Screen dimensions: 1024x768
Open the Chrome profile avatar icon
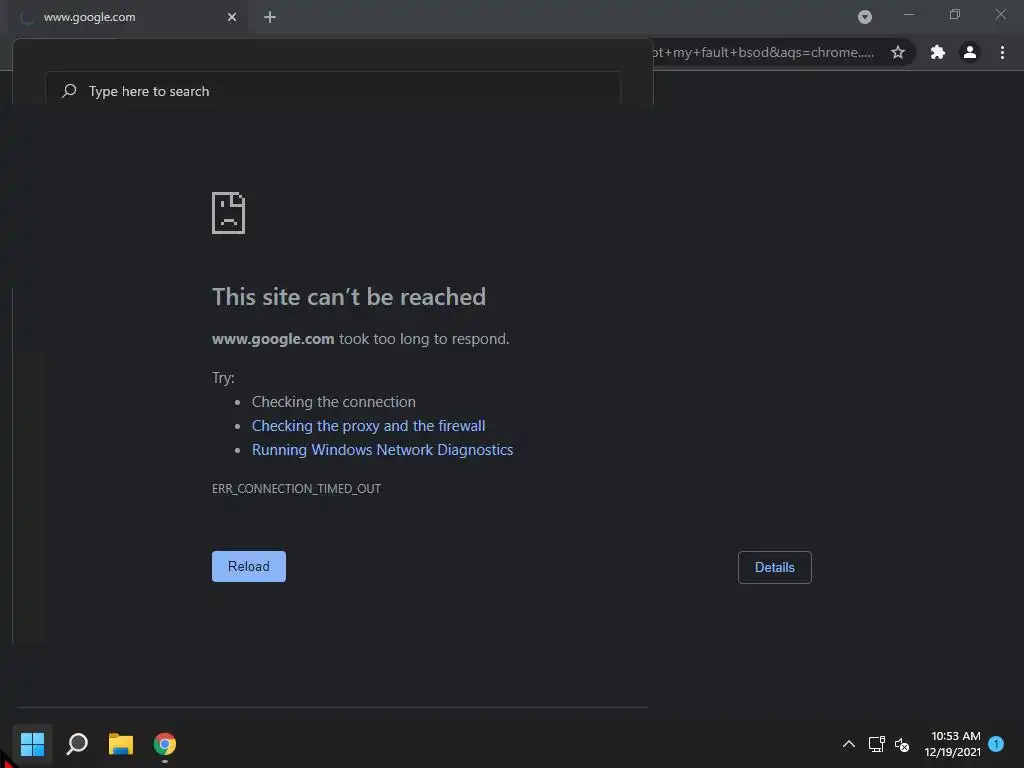[970, 52]
